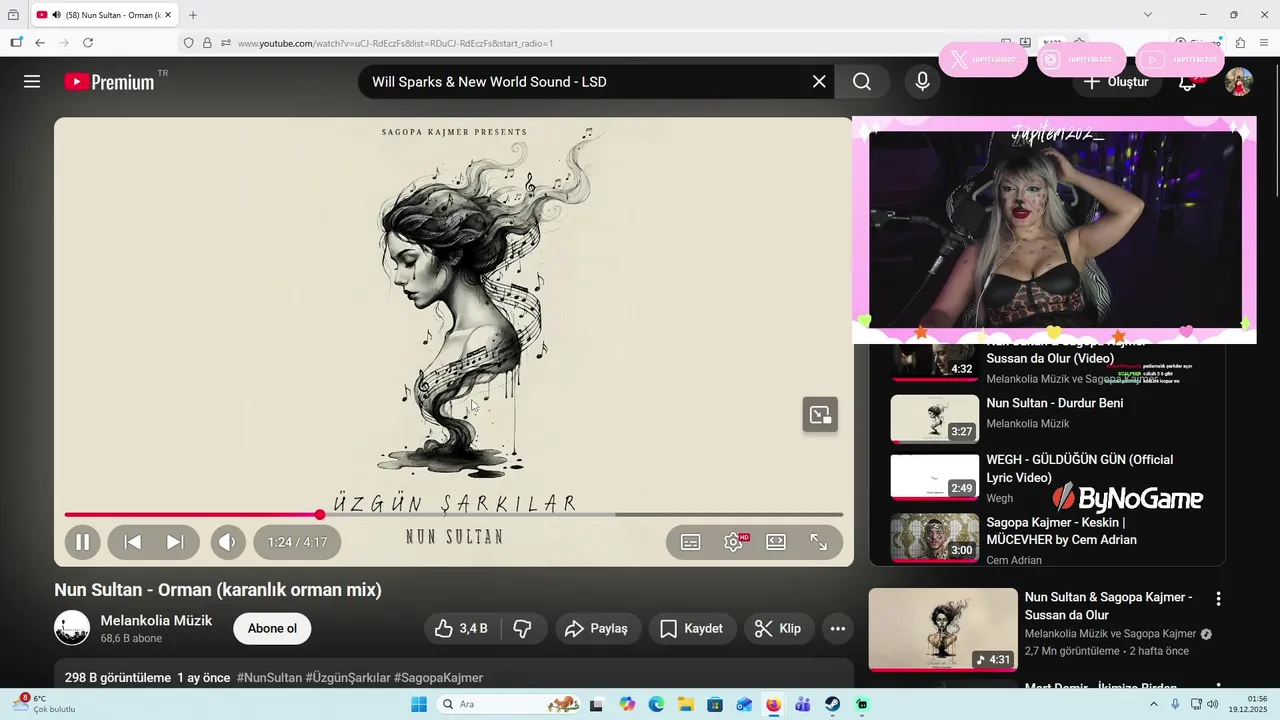The image size is (1280, 720).
Task: Toggle subtitles on the player
Action: click(691, 542)
